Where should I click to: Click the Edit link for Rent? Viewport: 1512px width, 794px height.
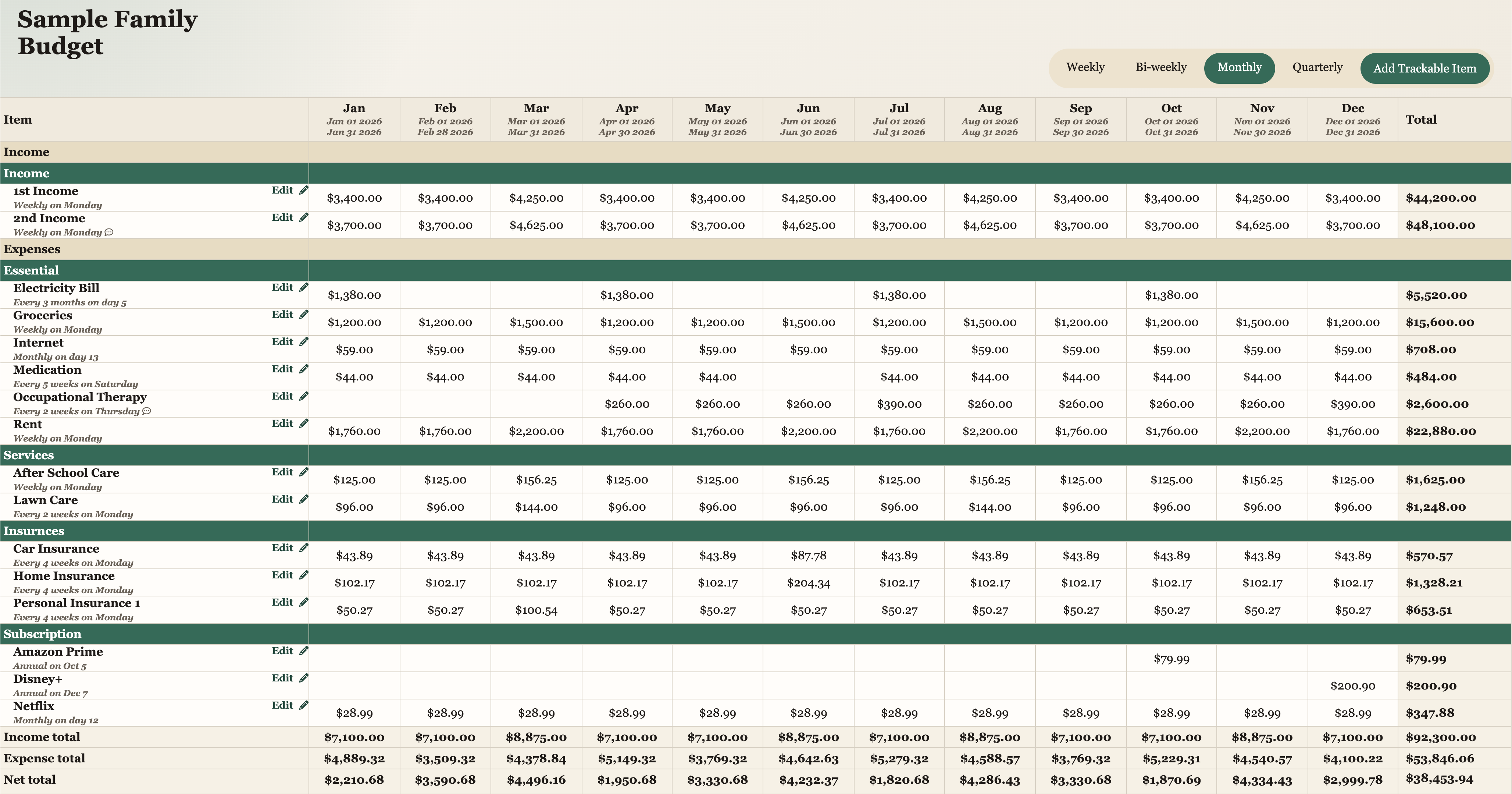tap(282, 423)
